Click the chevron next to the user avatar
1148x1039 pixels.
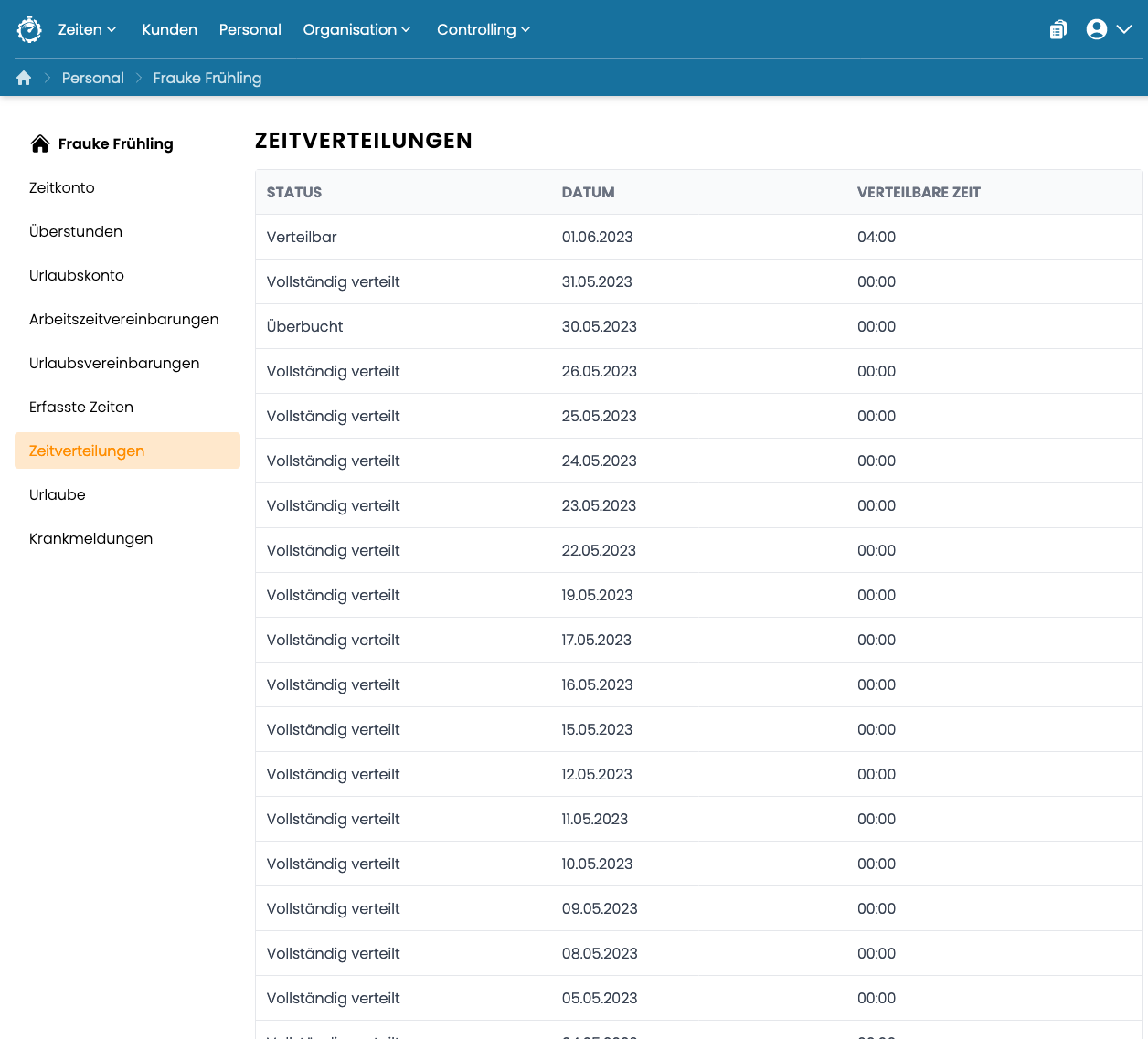(1124, 29)
